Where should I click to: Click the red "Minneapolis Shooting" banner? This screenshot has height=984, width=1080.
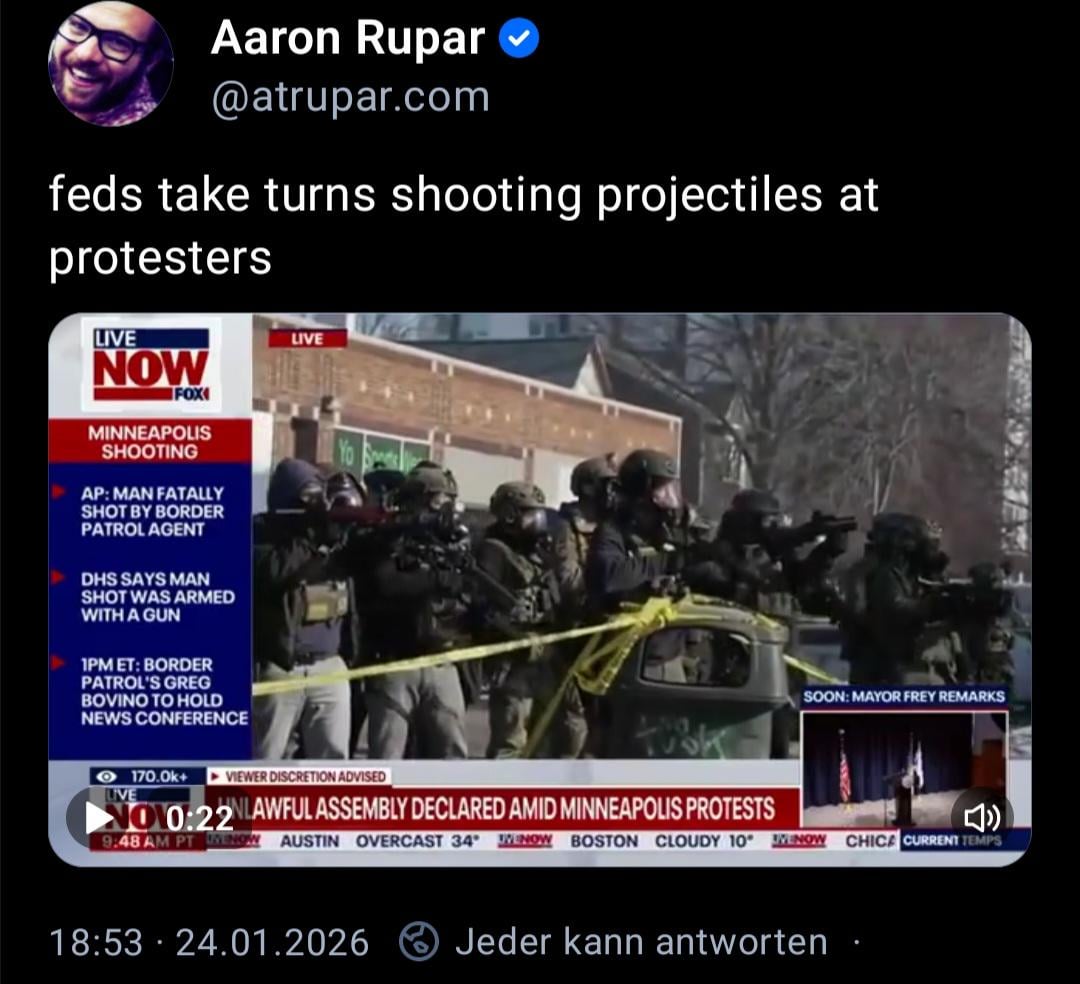(x=150, y=441)
